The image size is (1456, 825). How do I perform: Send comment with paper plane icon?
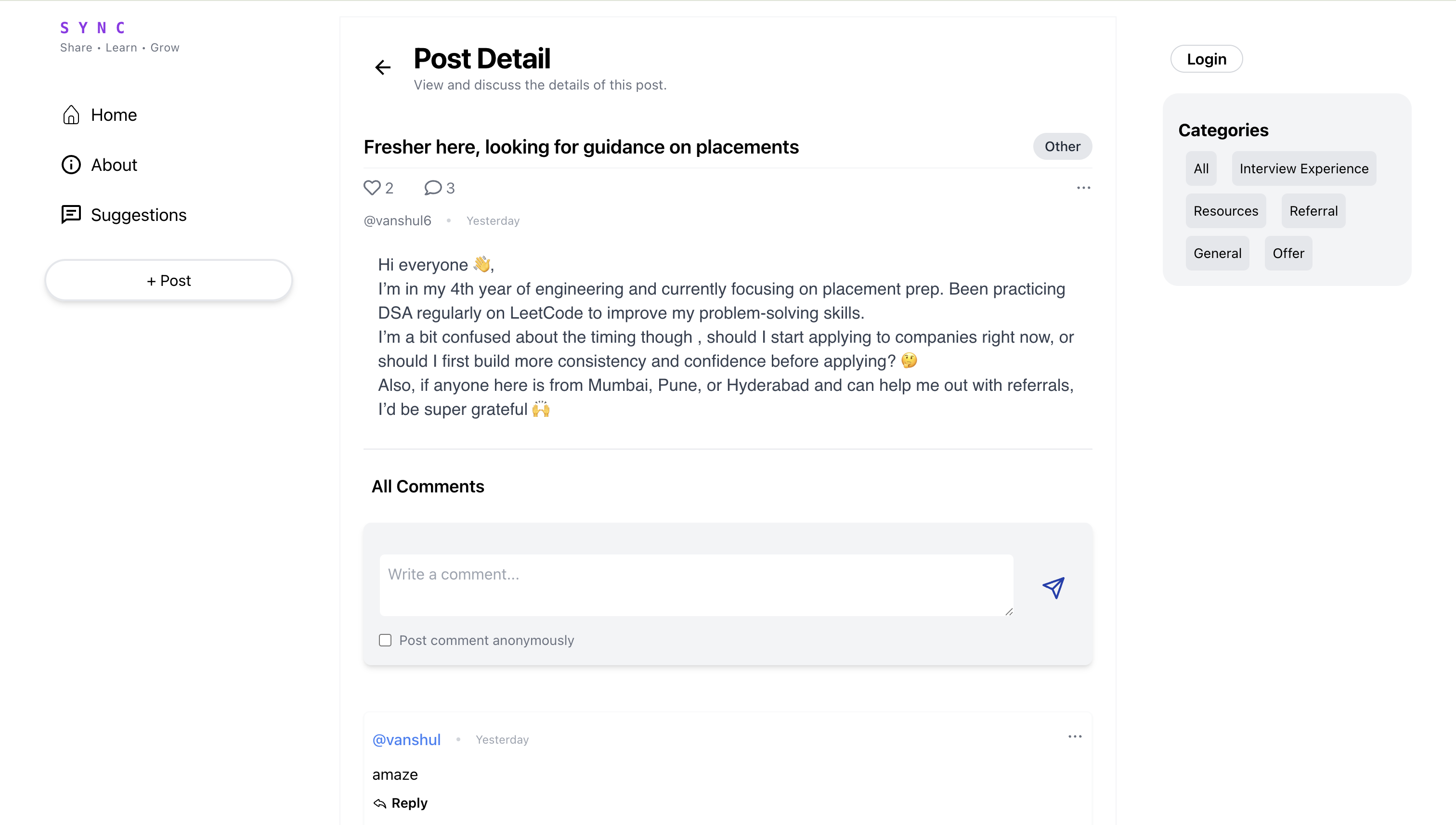(1053, 587)
